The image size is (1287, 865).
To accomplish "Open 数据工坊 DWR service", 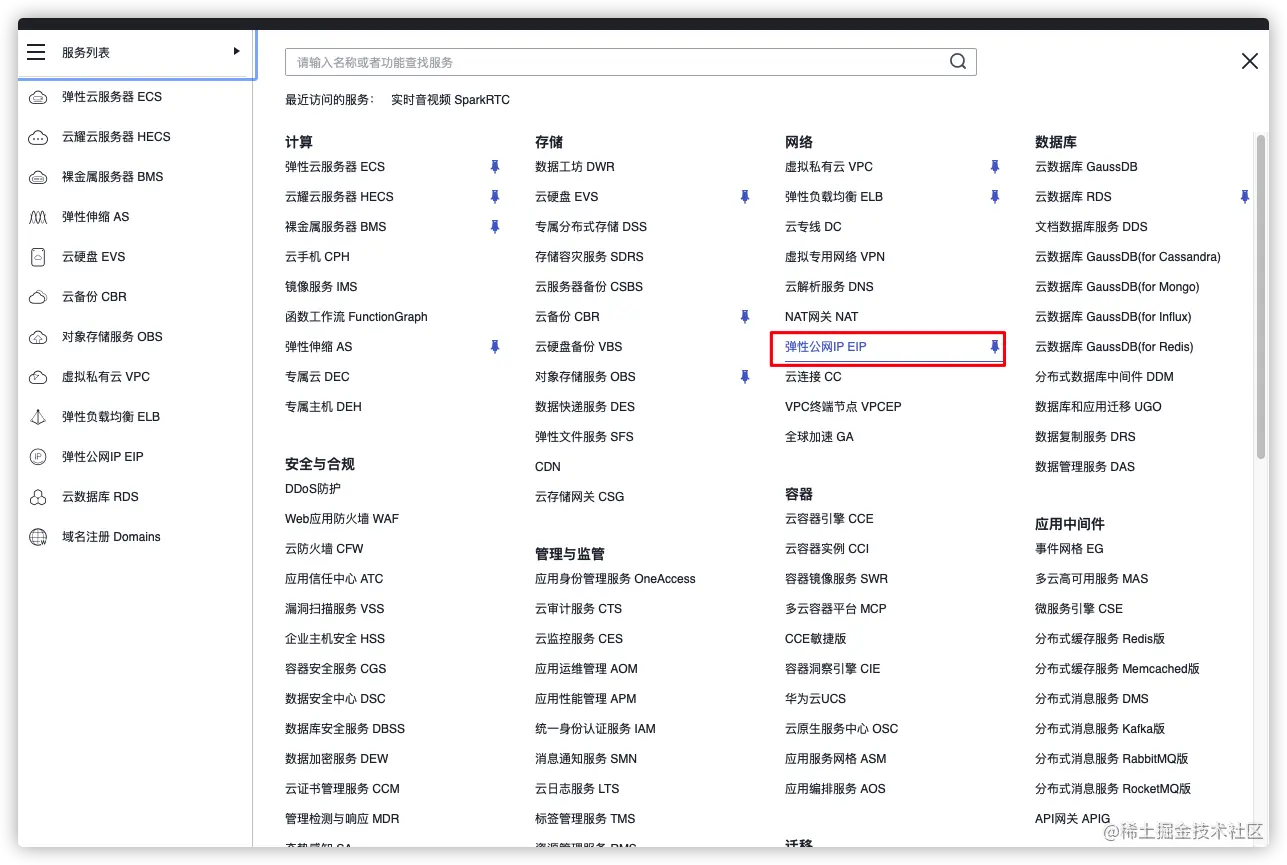I will coord(575,167).
